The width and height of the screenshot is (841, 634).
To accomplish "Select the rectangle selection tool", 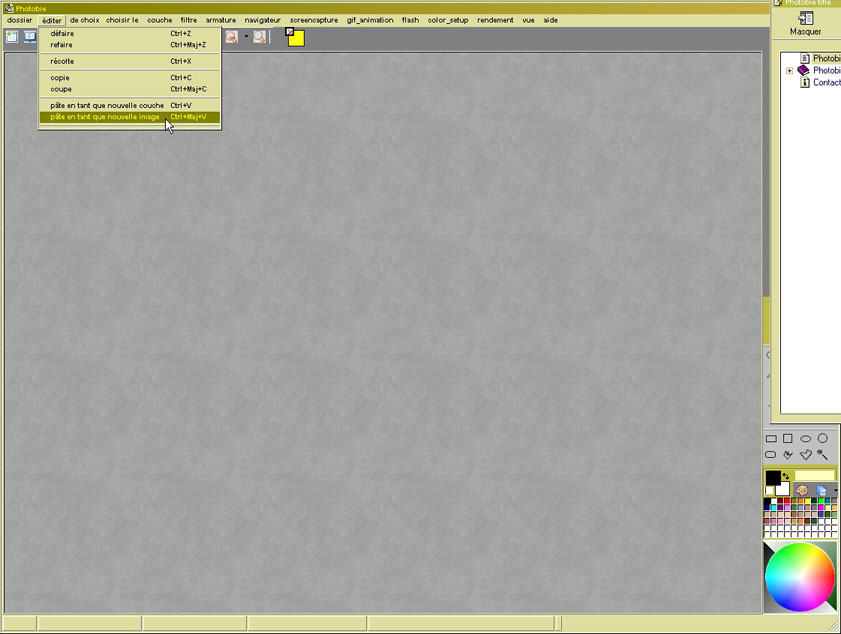I will (771, 438).
